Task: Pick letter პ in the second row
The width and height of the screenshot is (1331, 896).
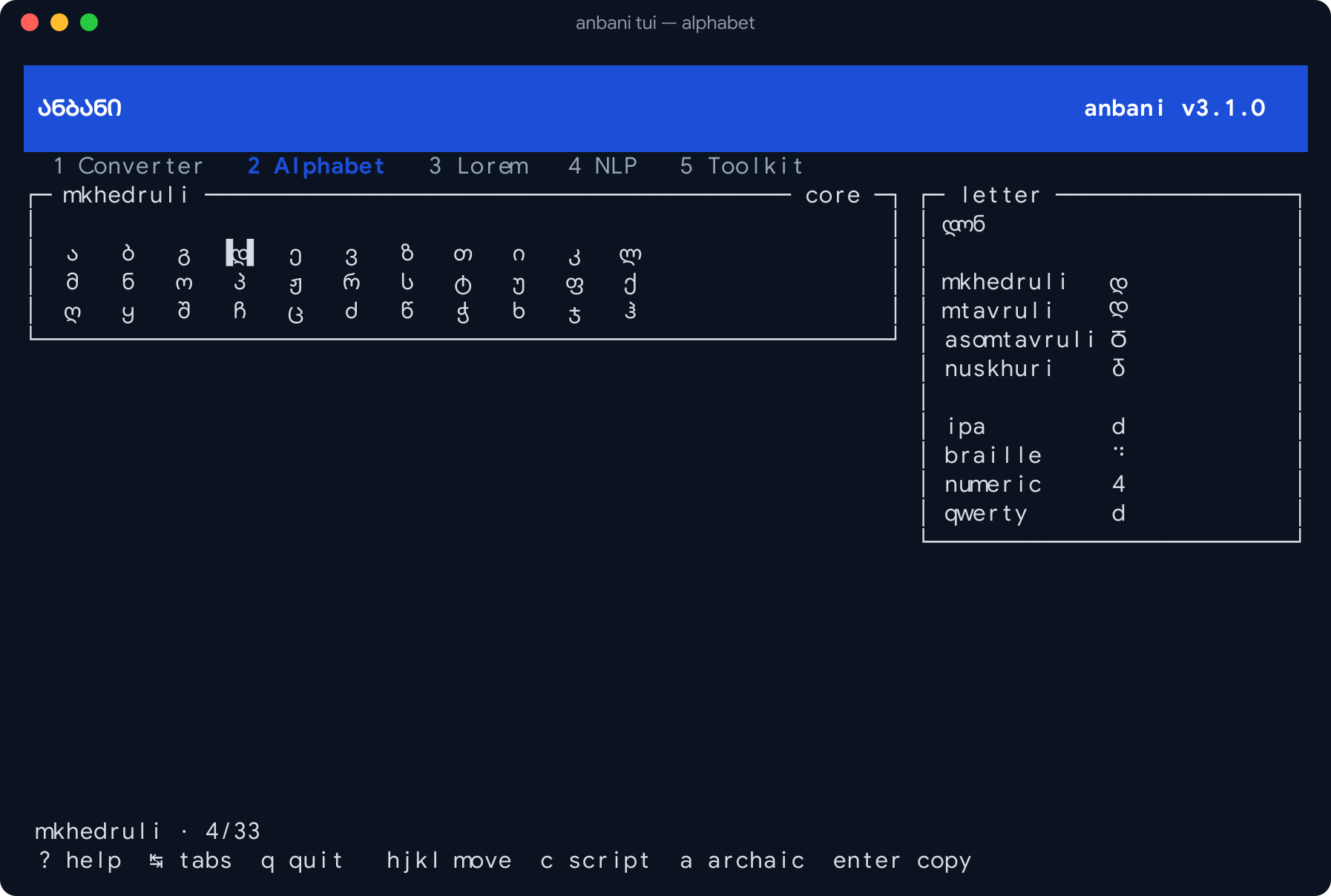Action: click(x=240, y=282)
